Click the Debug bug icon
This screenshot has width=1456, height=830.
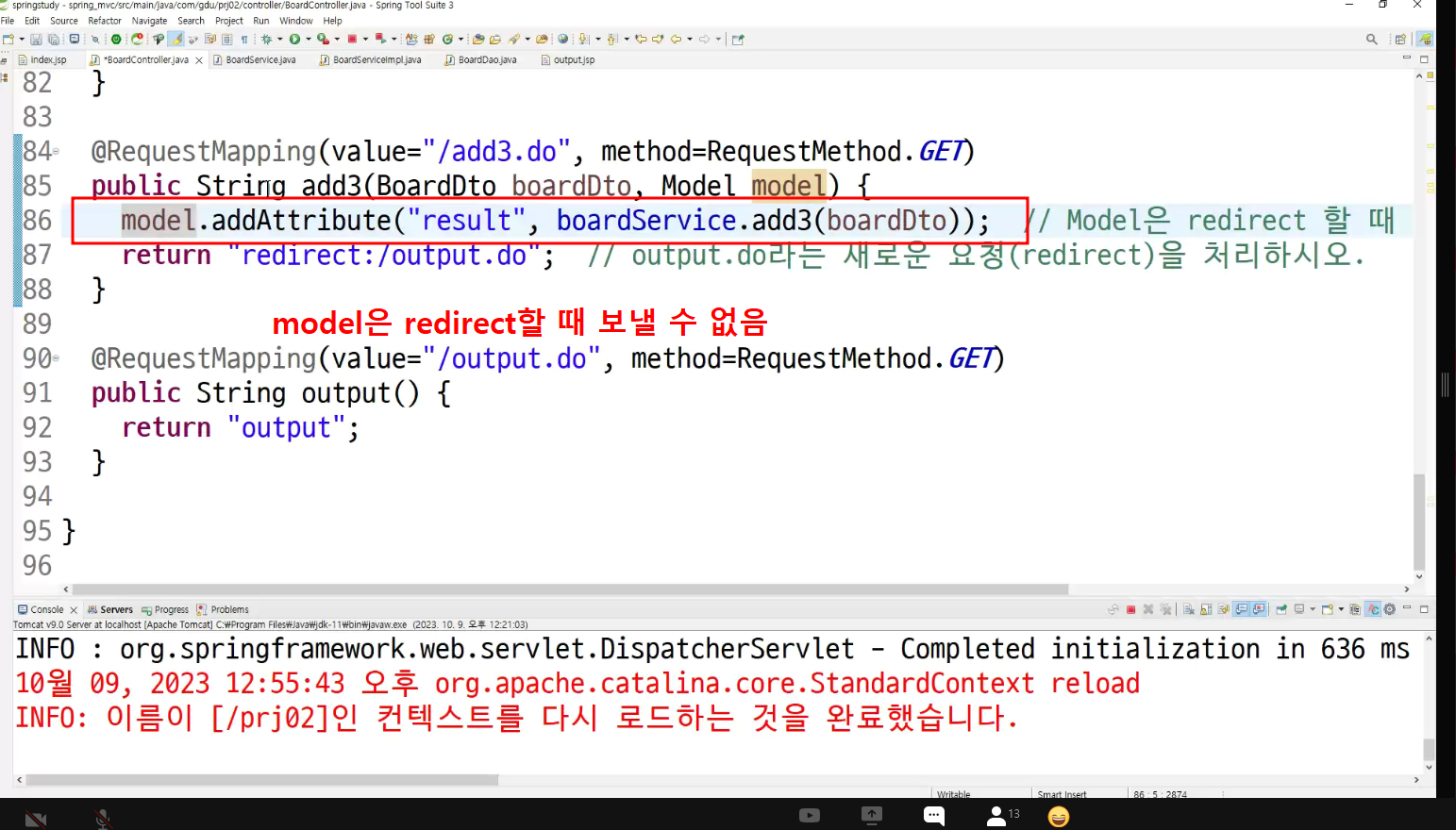[266, 39]
